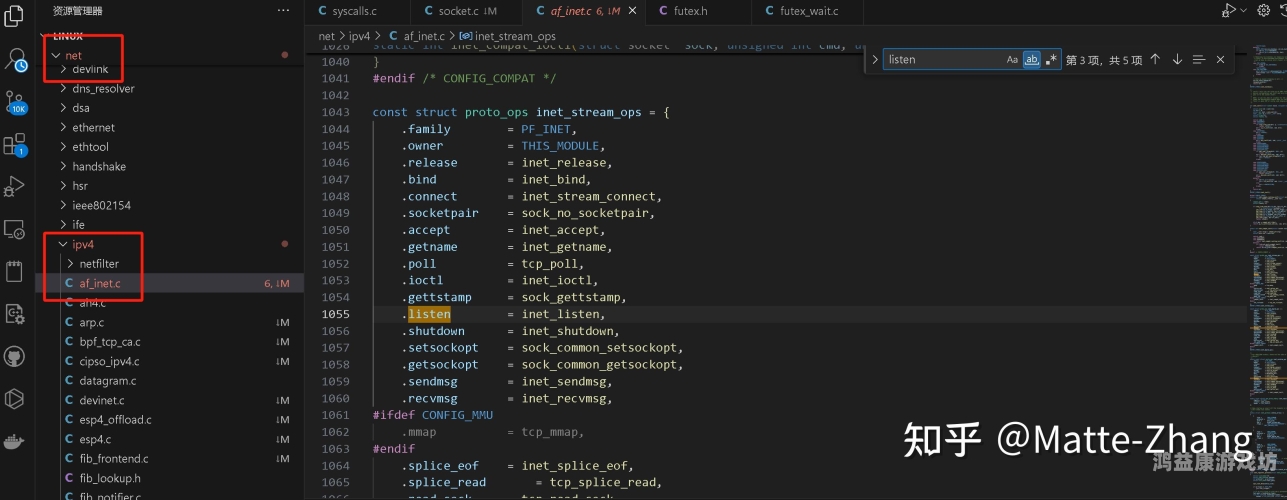The image size is (1287, 500).
Task: Open the Run and Debug view
Action: click(x=15, y=187)
